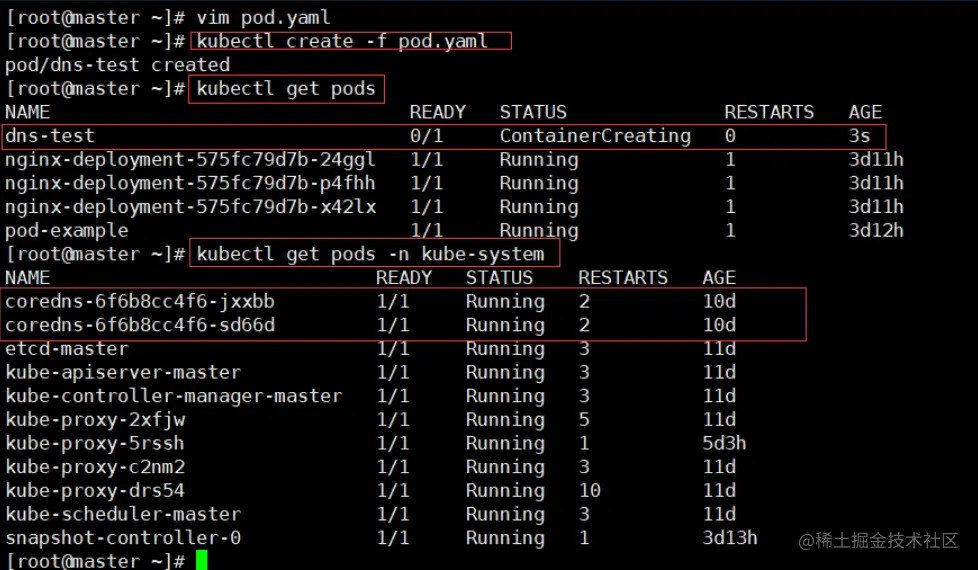The height and width of the screenshot is (570, 978).
Task: Click the ContainerCreating status text
Action: (595, 136)
